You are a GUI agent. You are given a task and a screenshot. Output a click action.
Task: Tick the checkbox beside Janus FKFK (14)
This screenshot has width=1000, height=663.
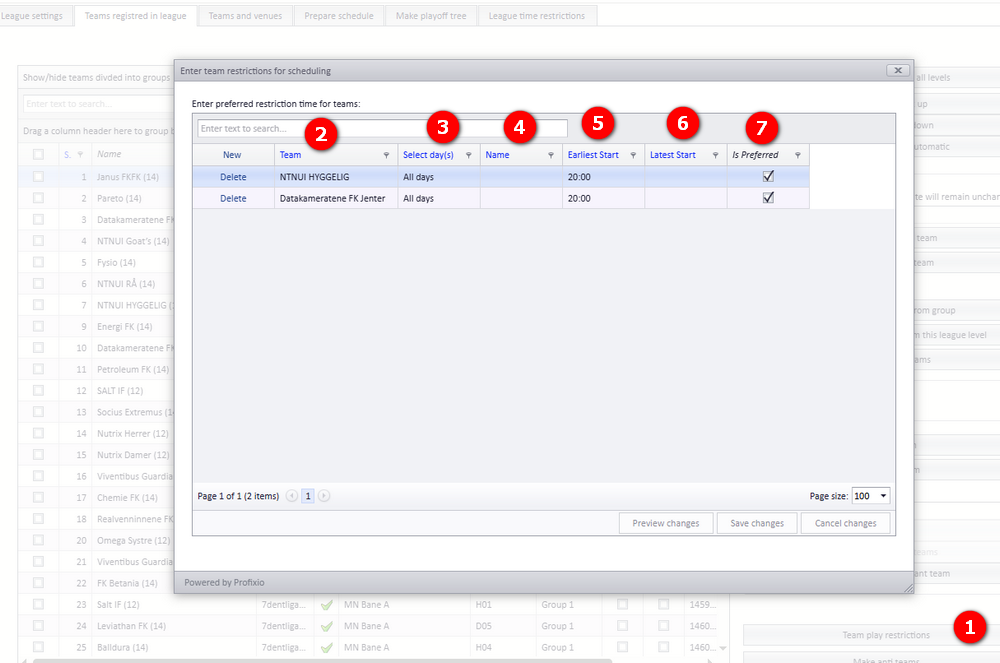38,177
